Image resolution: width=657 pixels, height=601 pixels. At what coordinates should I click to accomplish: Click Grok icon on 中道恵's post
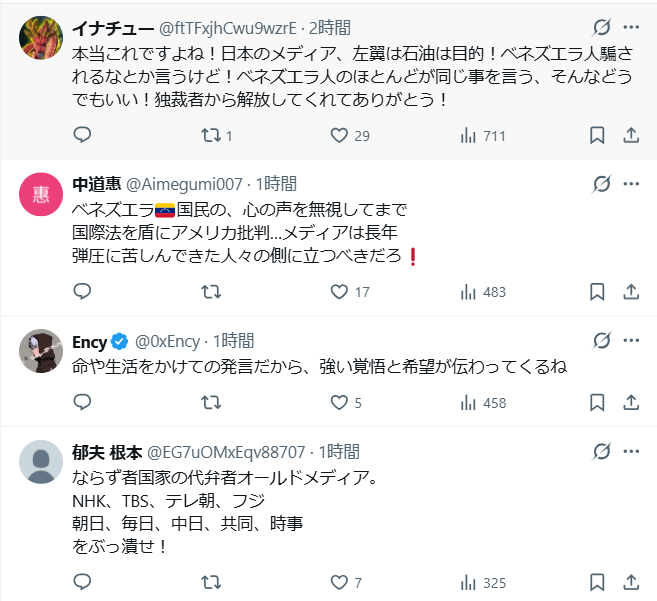[x=602, y=184]
